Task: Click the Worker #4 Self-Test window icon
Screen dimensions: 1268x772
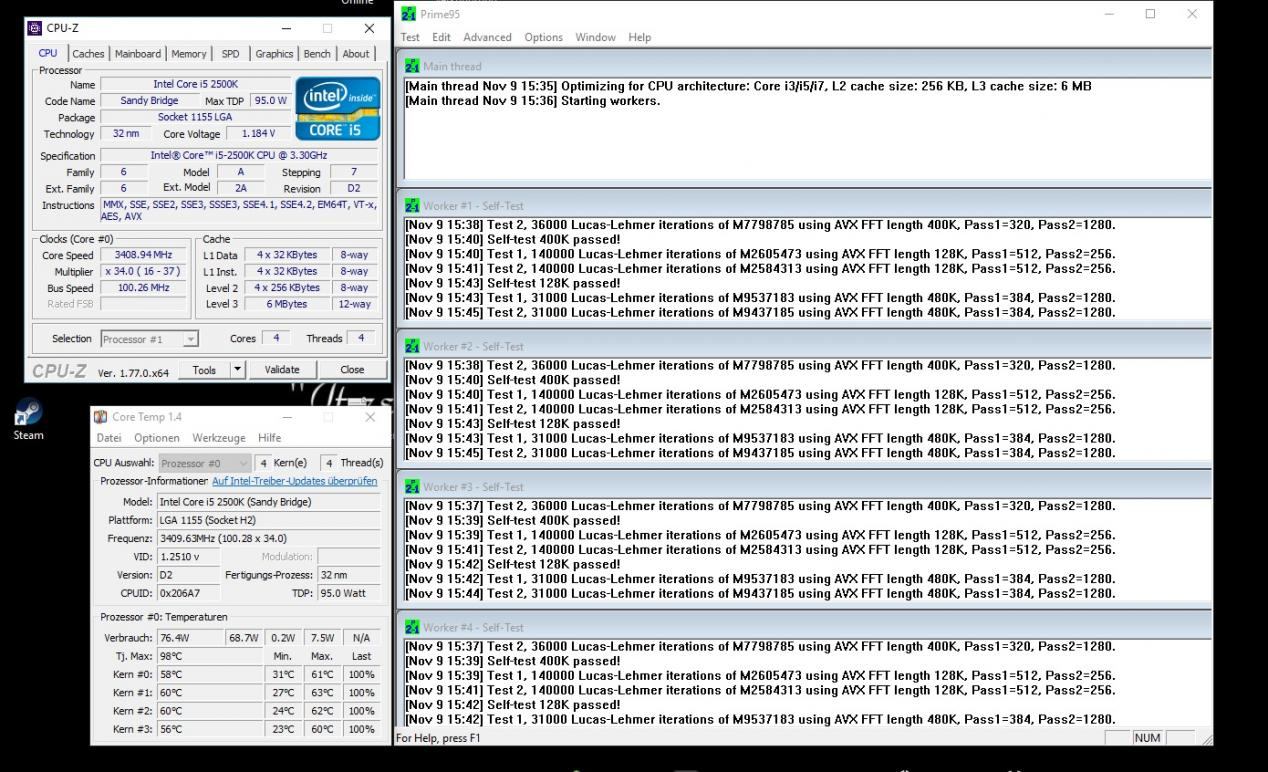Action: tap(412, 627)
